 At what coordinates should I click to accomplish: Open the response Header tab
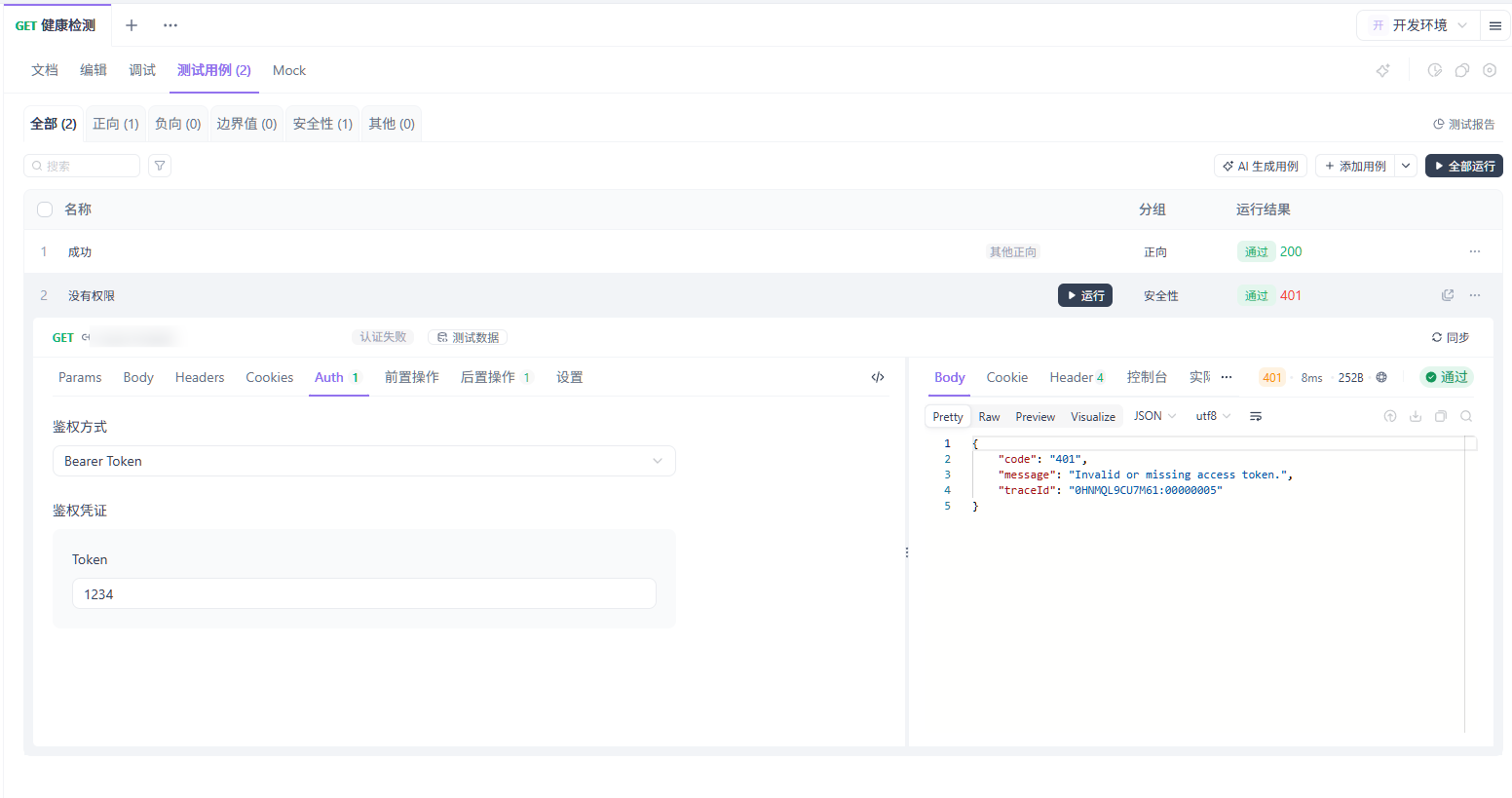click(1077, 377)
